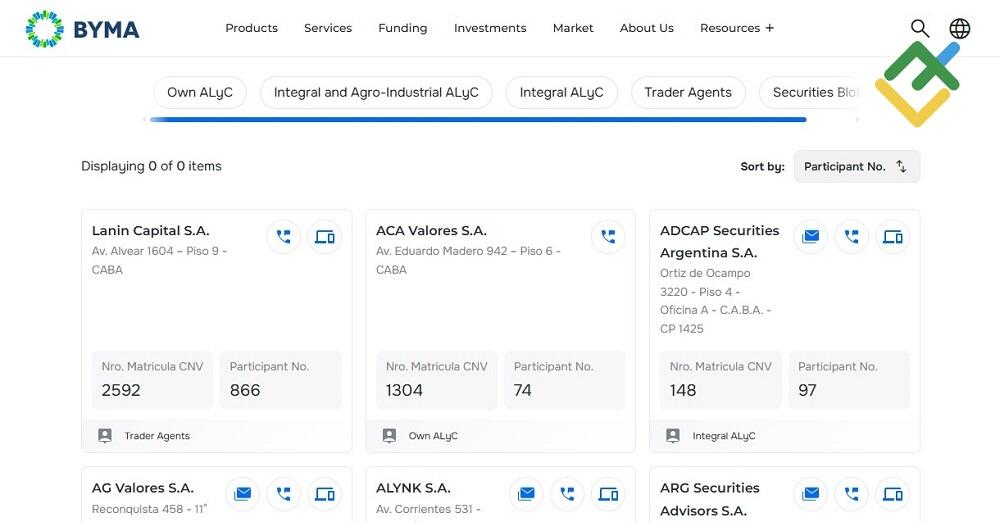The height and width of the screenshot is (522, 1000).
Task: Open ALYNK S.A. website icon
Action: pos(608,494)
